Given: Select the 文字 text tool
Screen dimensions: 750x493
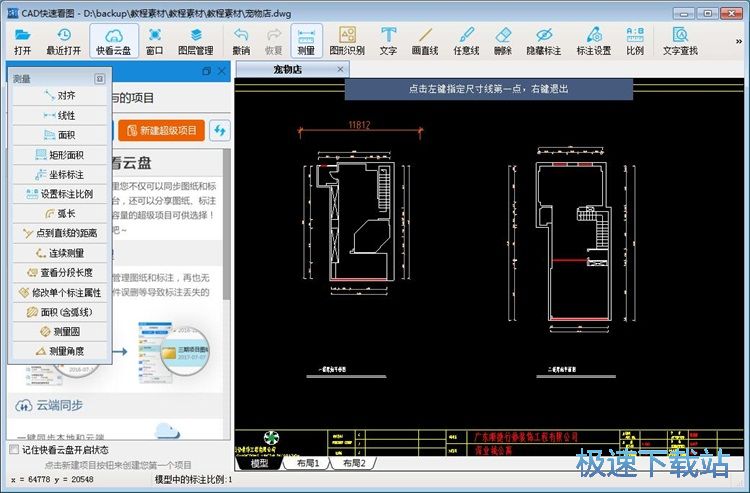Looking at the screenshot, I should point(388,40).
